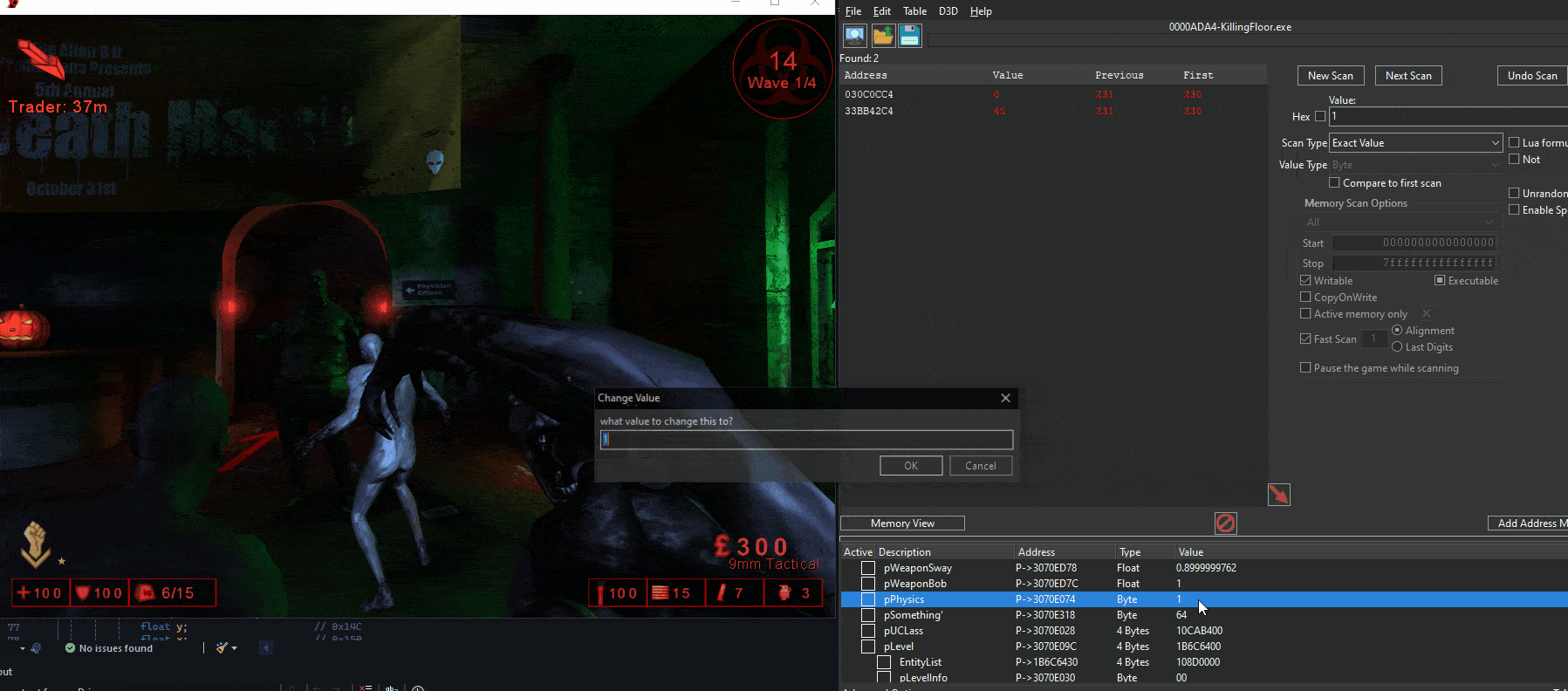Click the green check No issues icon

coord(70,648)
